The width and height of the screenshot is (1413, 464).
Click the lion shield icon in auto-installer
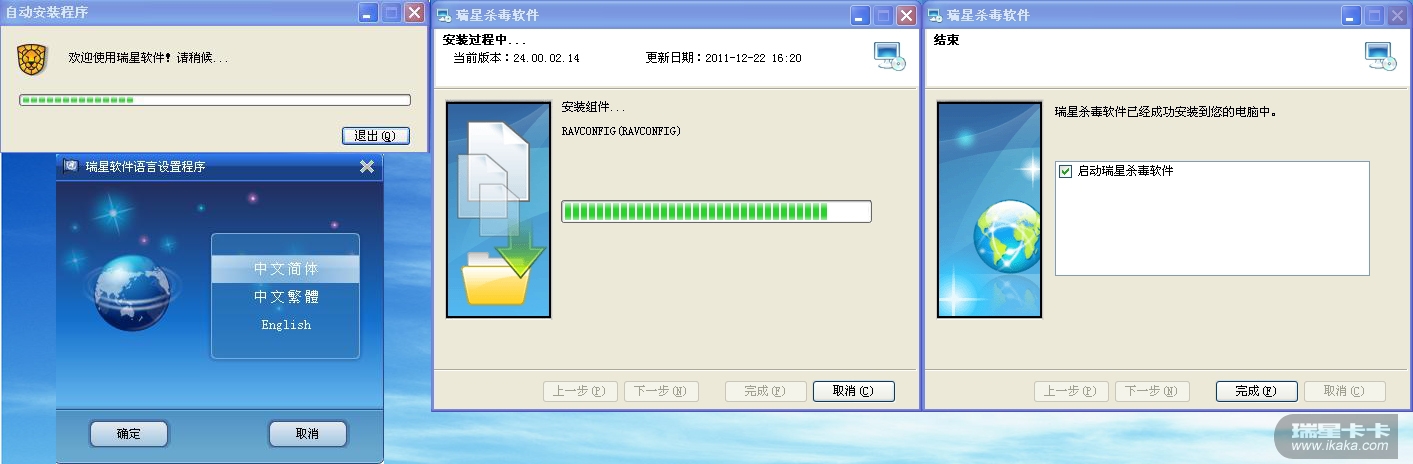click(x=33, y=60)
